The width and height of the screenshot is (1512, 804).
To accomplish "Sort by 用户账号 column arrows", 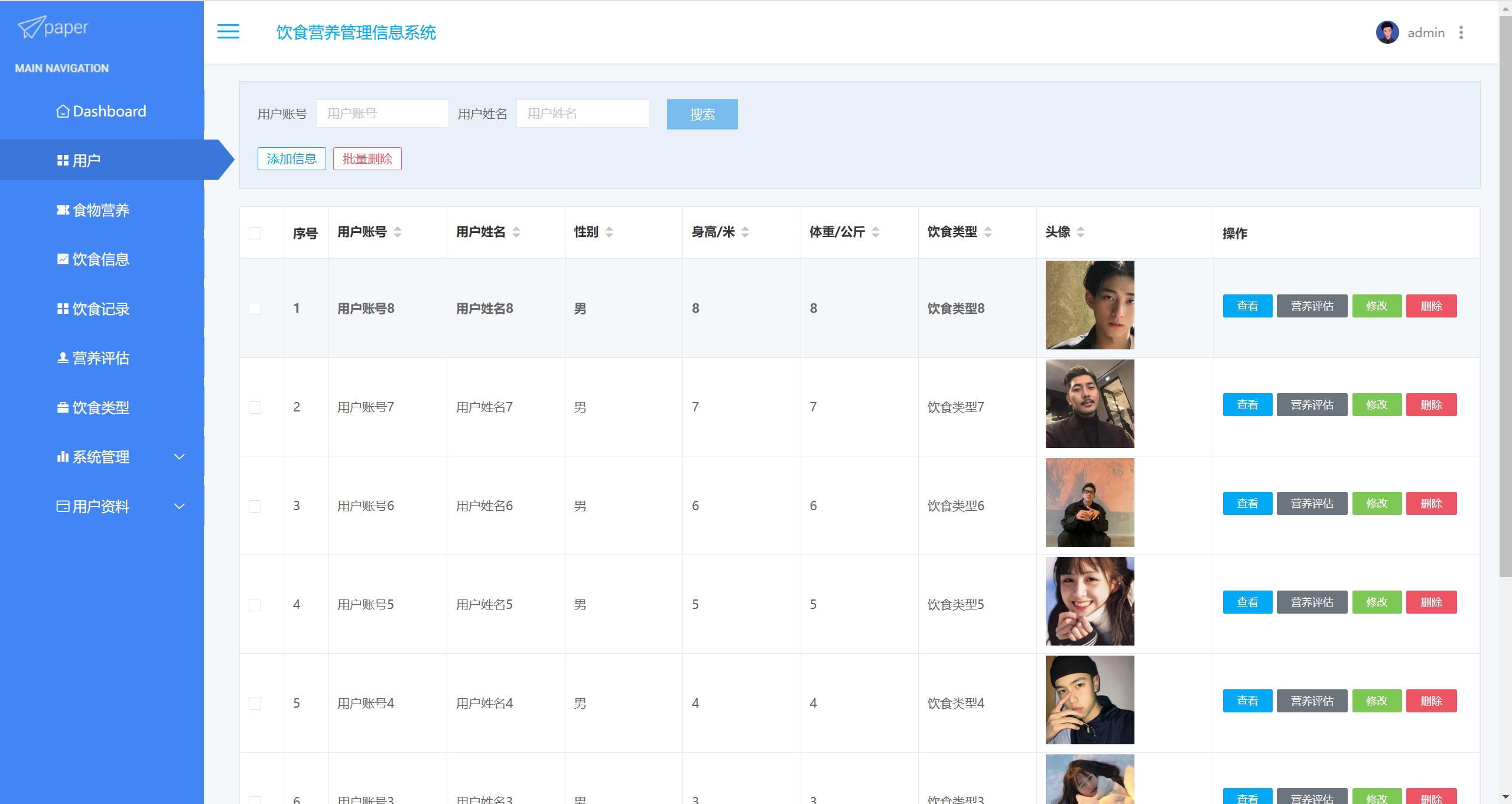I will tap(398, 232).
